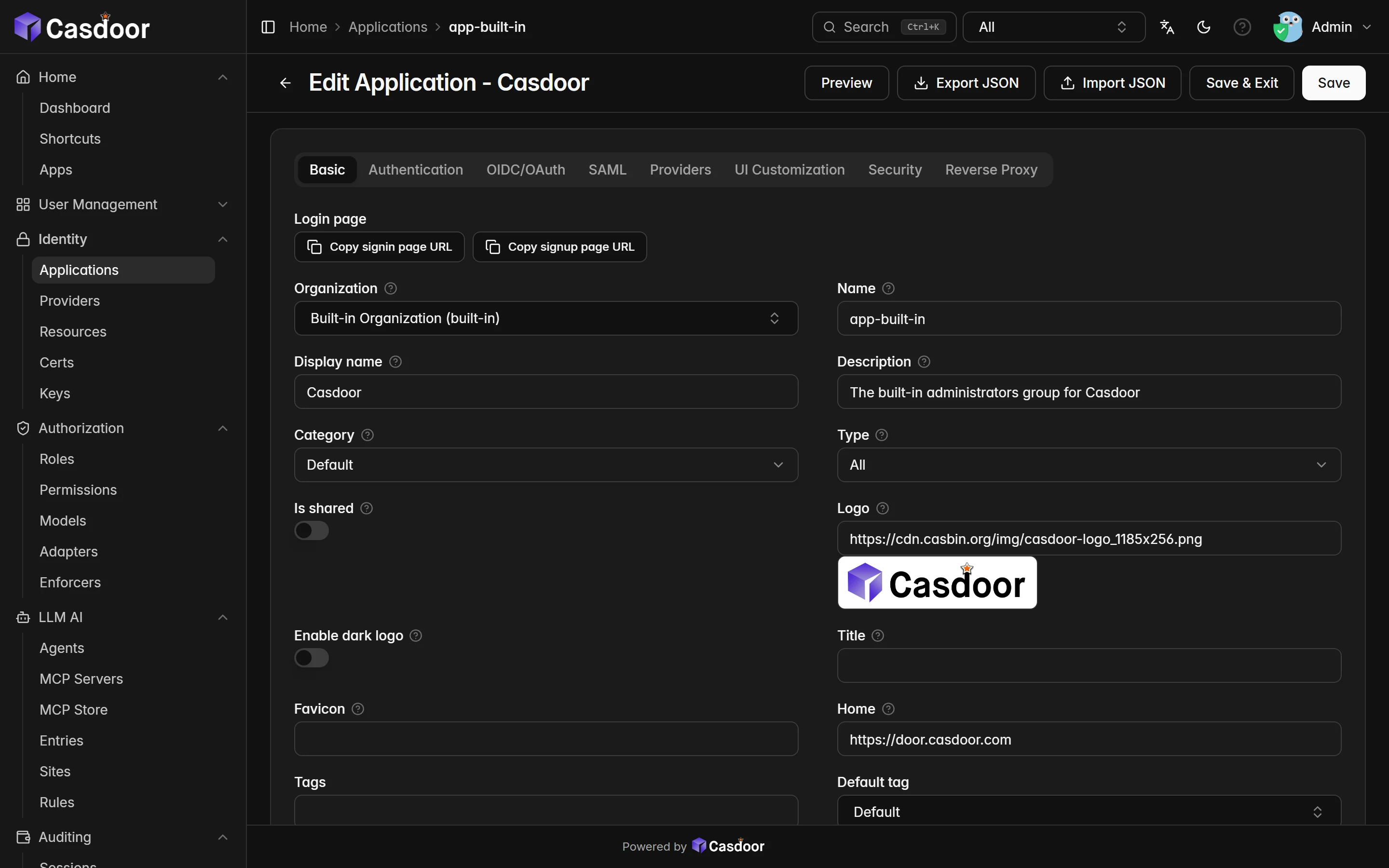
Task: Open the Type dropdown
Action: coord(1089,465)
